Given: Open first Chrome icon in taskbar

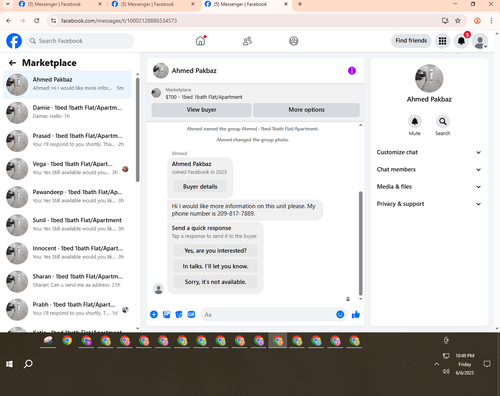Looking at the screenshot, I should (67, 341).
